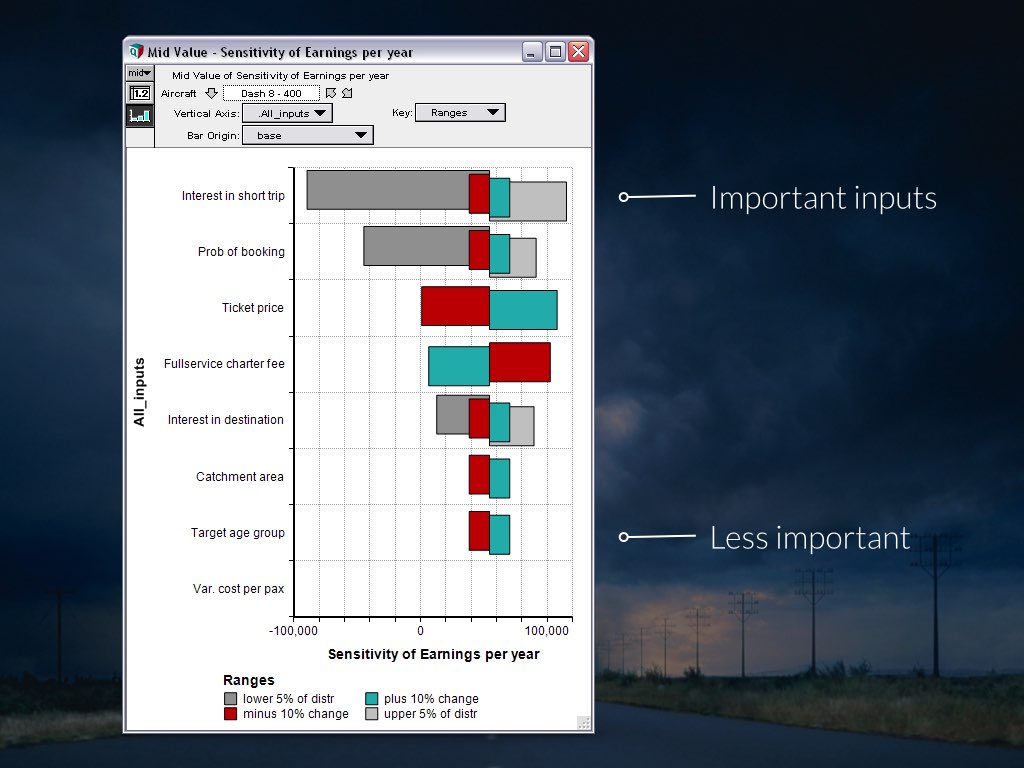The height and width of the screenshot is (768, 1024).
Task: Click the Analytica icon in title bar
Action: (136, 52)
